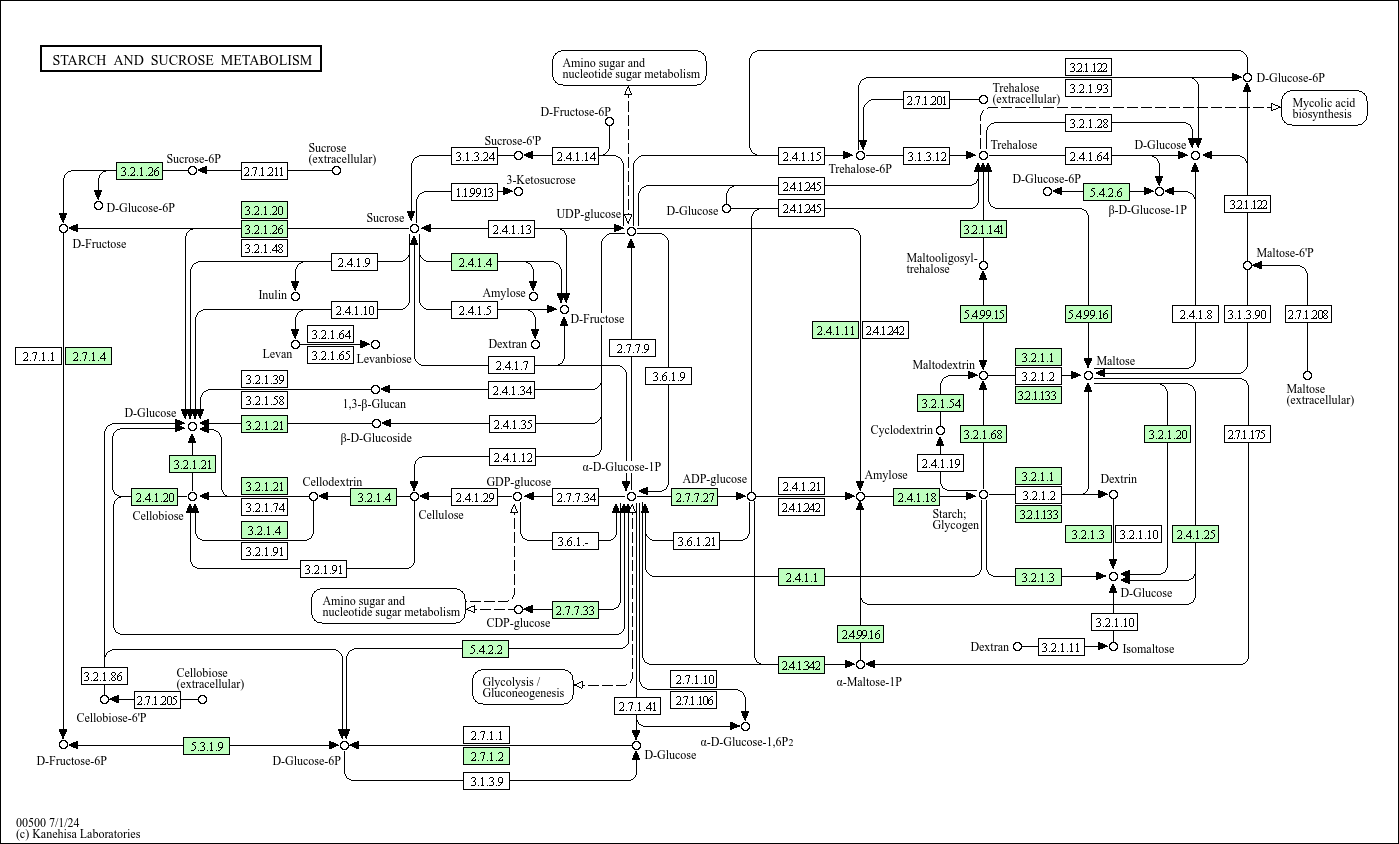Open the 2.7.1.211 enzyme box
The height and width of the screenshot is (844, 1399).
(x=264, y=171)
